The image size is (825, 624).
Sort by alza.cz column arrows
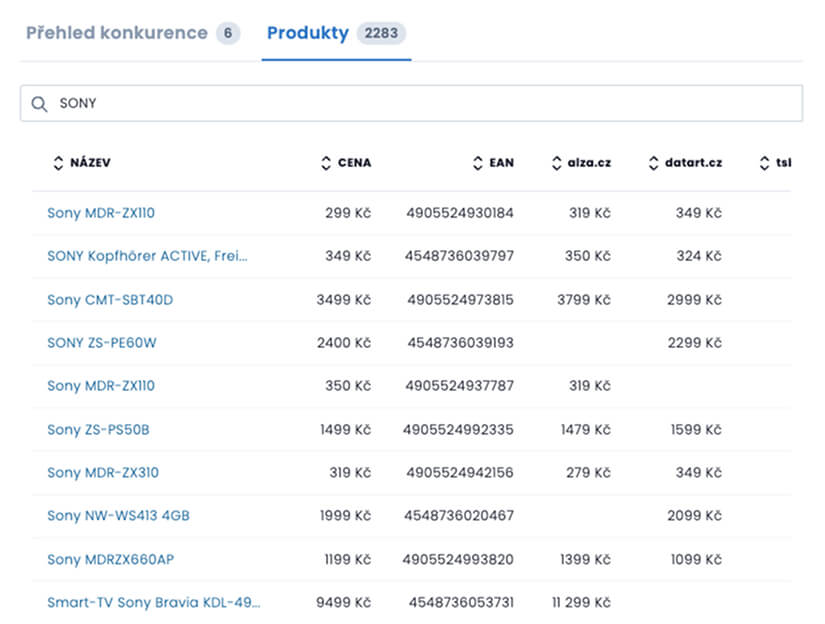(x=557, y=163)
